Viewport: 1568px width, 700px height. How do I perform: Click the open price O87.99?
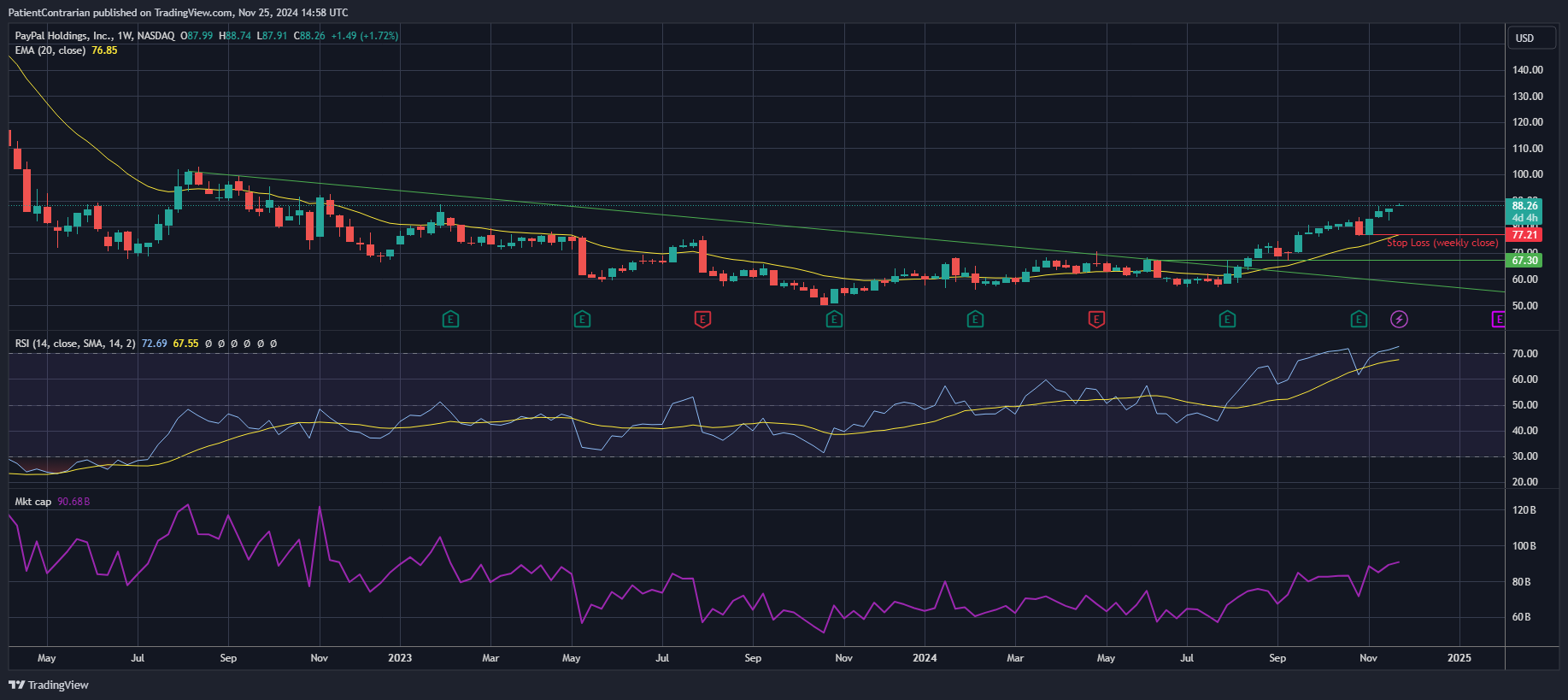tap(197, 36)
